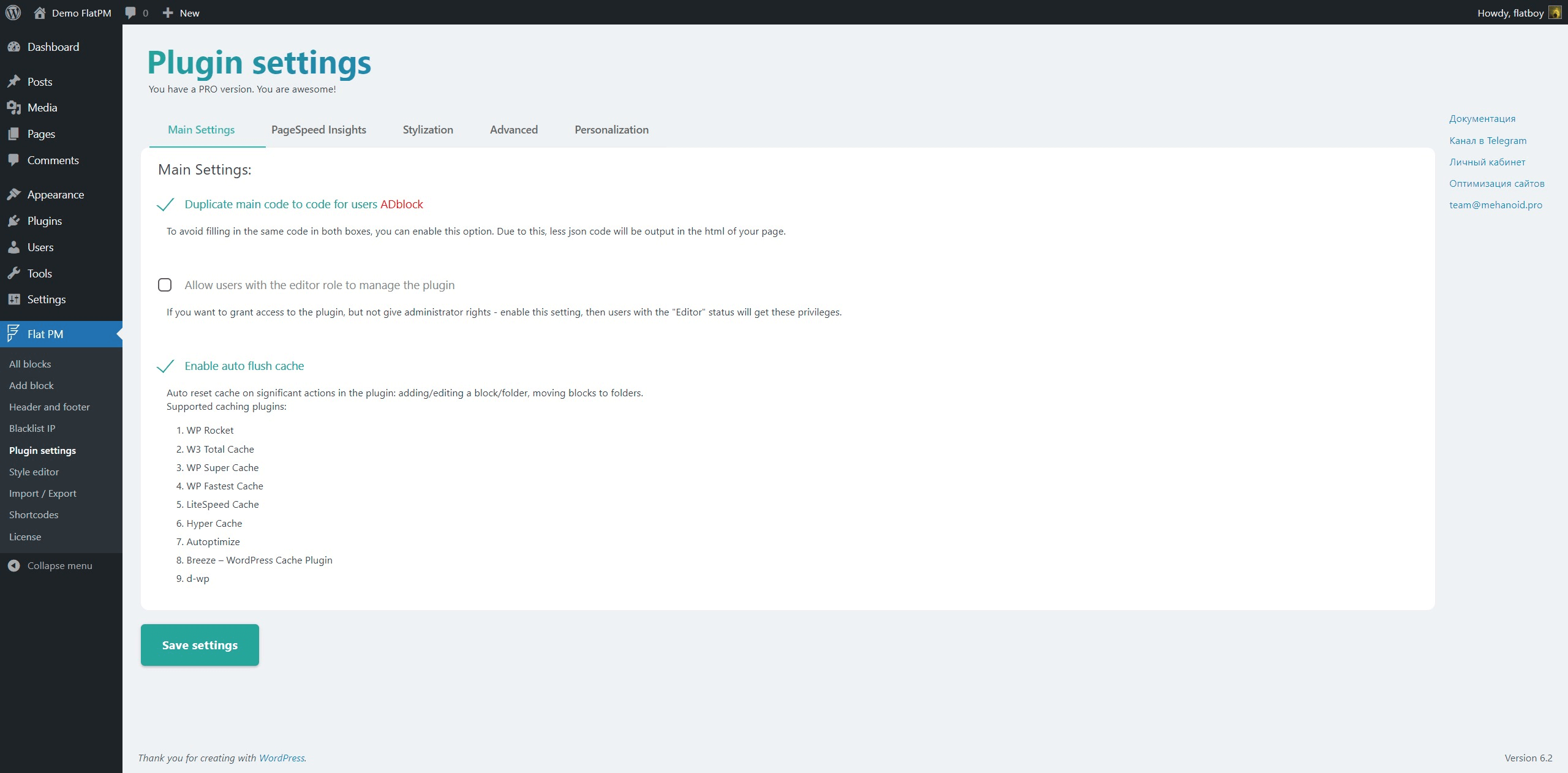Click the Save settings button
This screenshot has width=1568, height=773.
(x=200, y=645)
